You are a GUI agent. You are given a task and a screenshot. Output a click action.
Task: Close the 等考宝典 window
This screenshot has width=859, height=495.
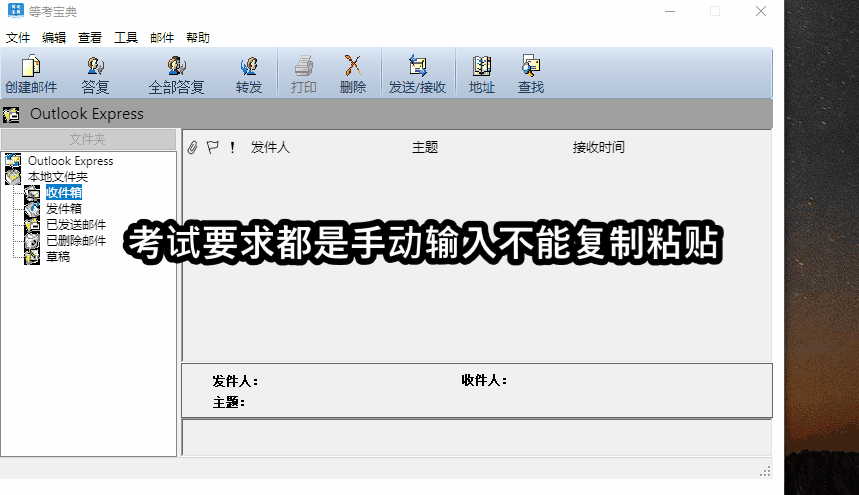(761, 11)
